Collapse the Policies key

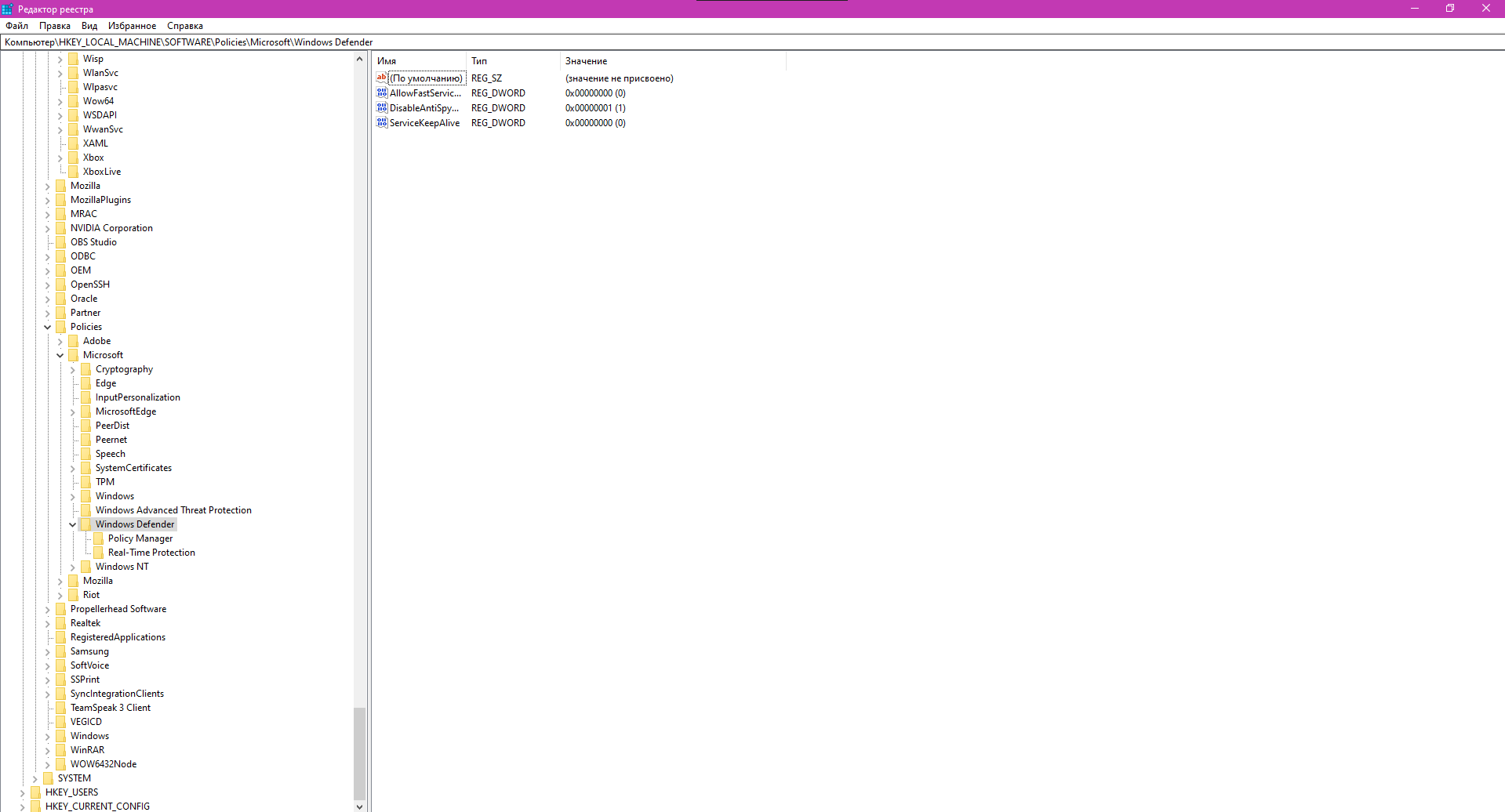pos(48,328)
